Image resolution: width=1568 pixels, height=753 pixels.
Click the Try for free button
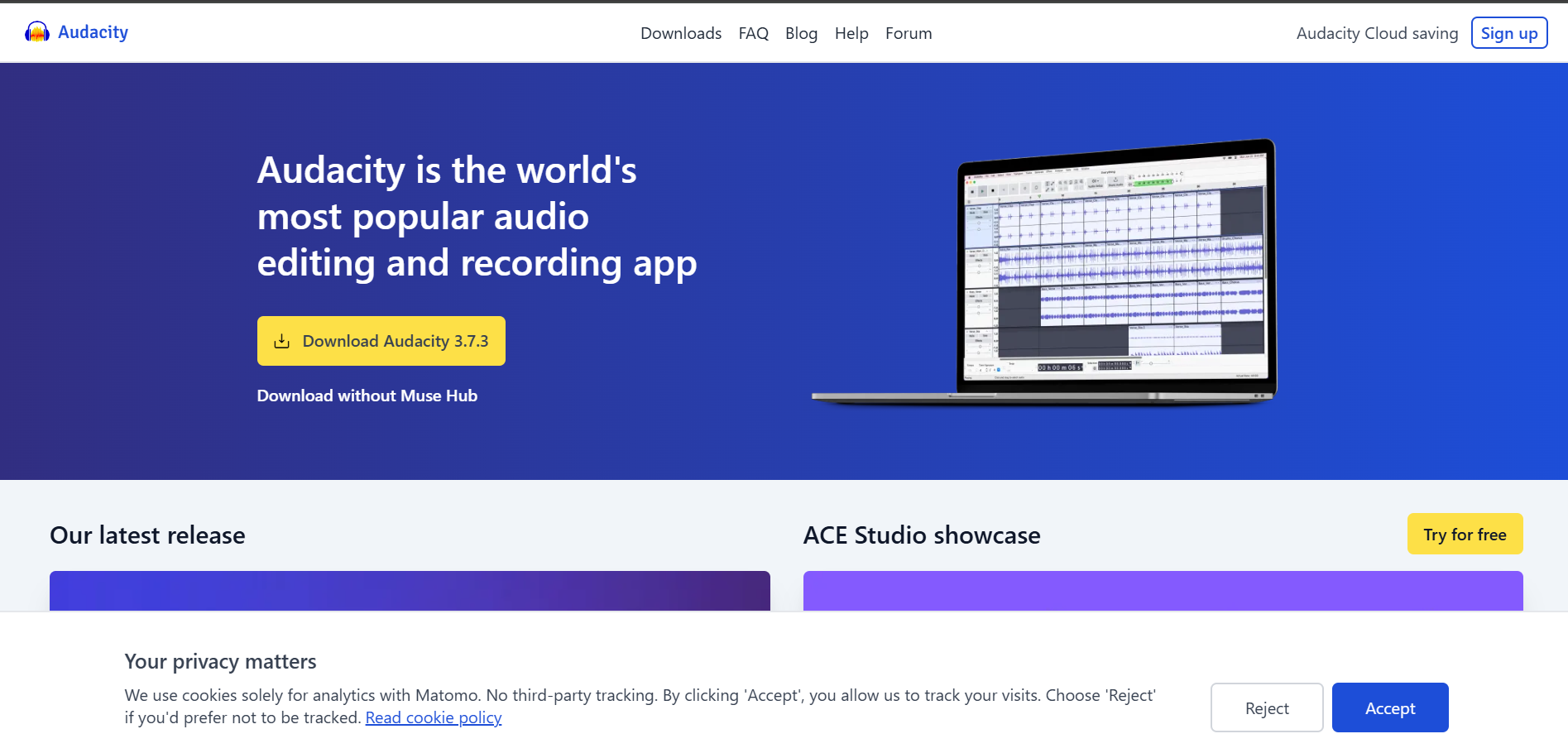(x=1465, y=535)
